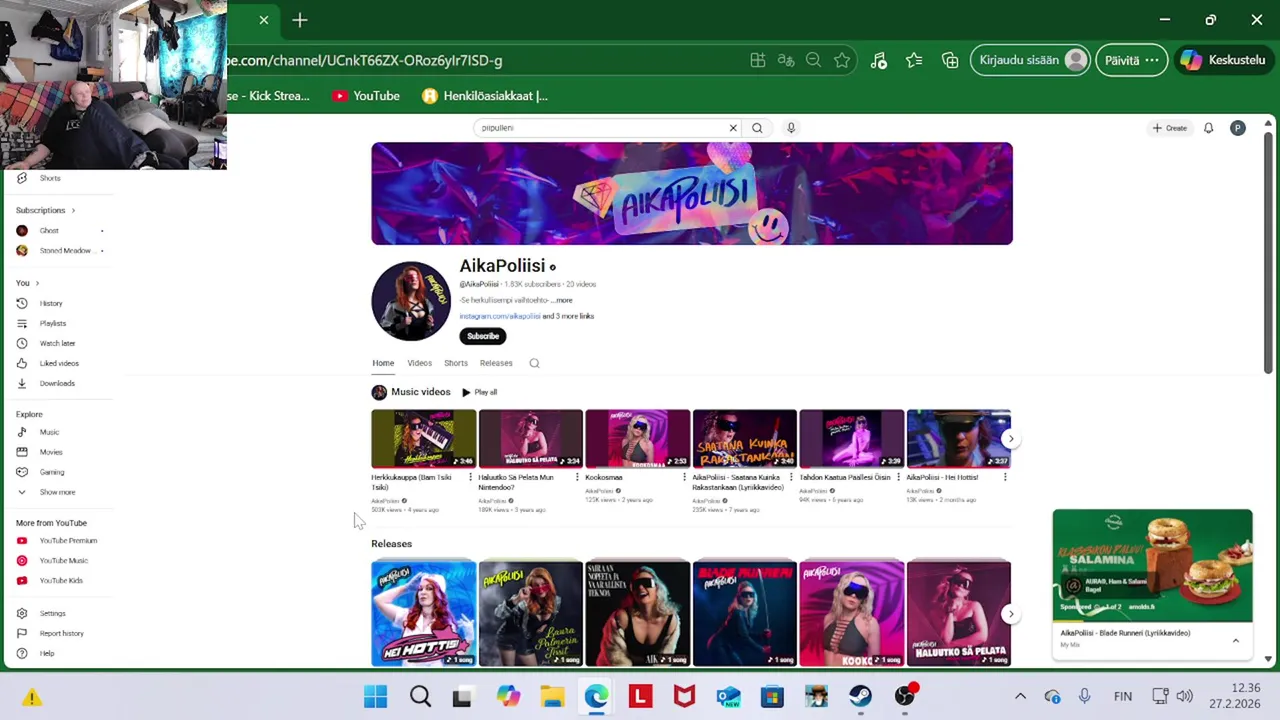
Task: Subscribe to the AikaPoliisi channel
Action: (483, 336)
